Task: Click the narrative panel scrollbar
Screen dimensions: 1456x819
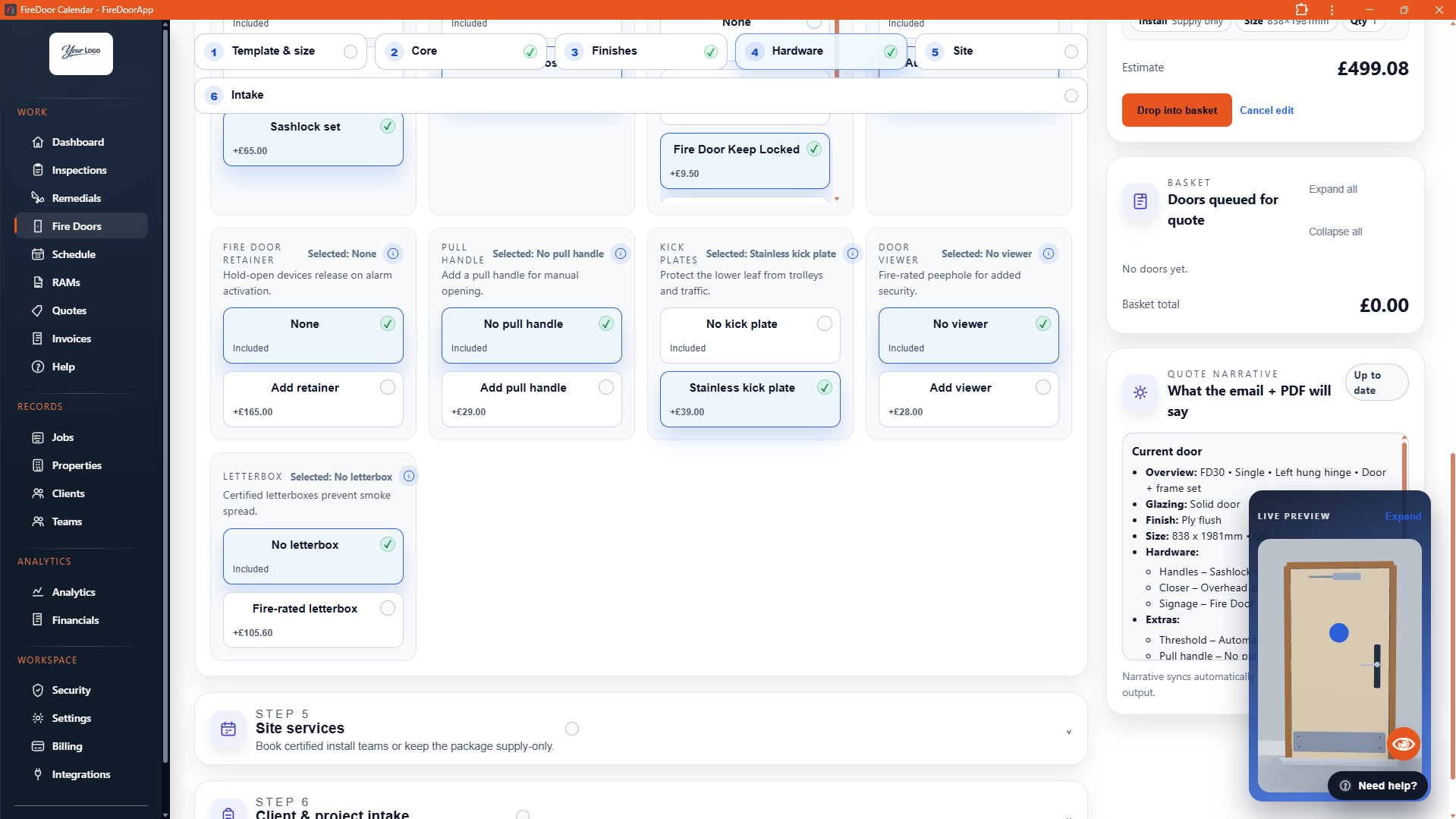Action: (x=1404, y=471)
